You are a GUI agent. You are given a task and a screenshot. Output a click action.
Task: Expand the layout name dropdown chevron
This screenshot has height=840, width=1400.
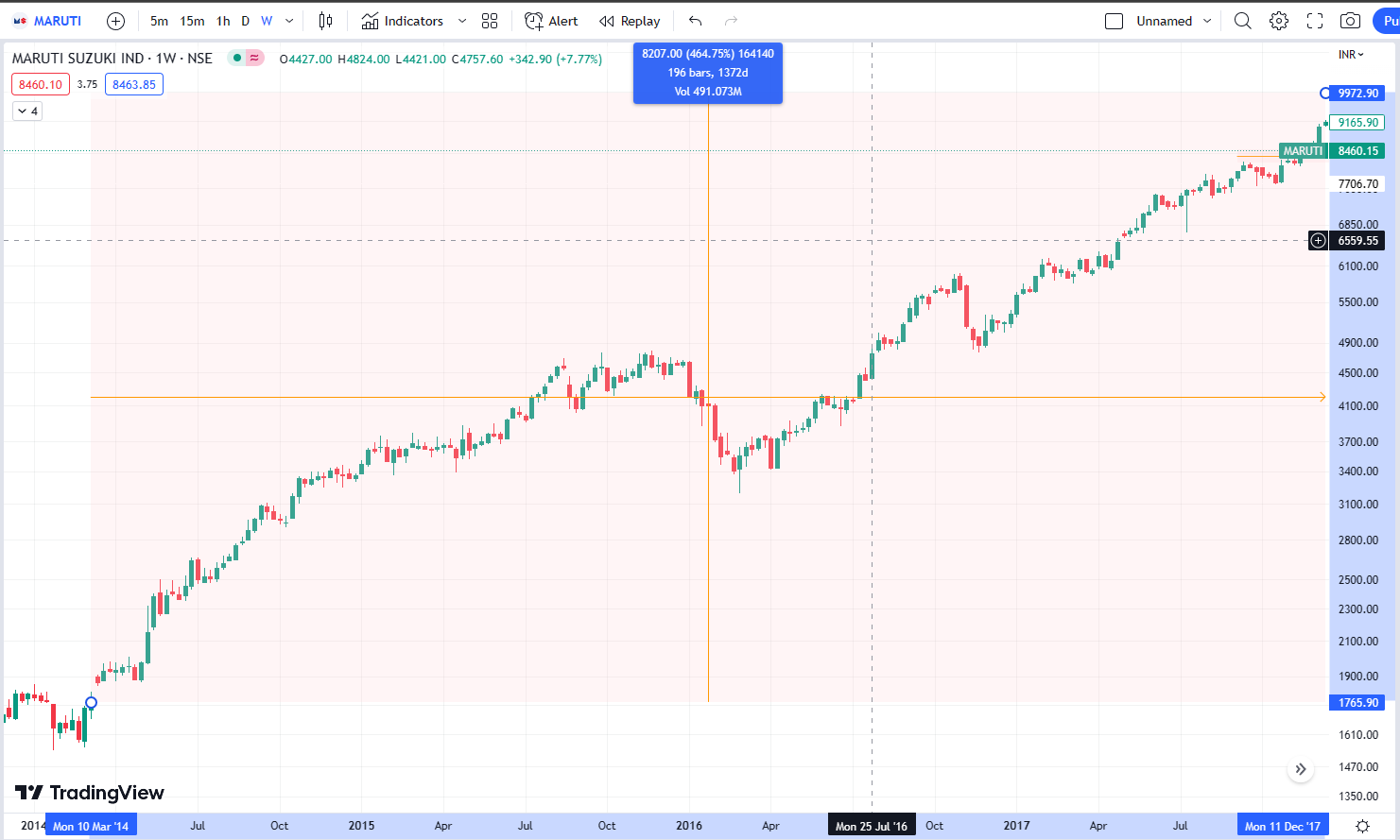click(1207, 21)
